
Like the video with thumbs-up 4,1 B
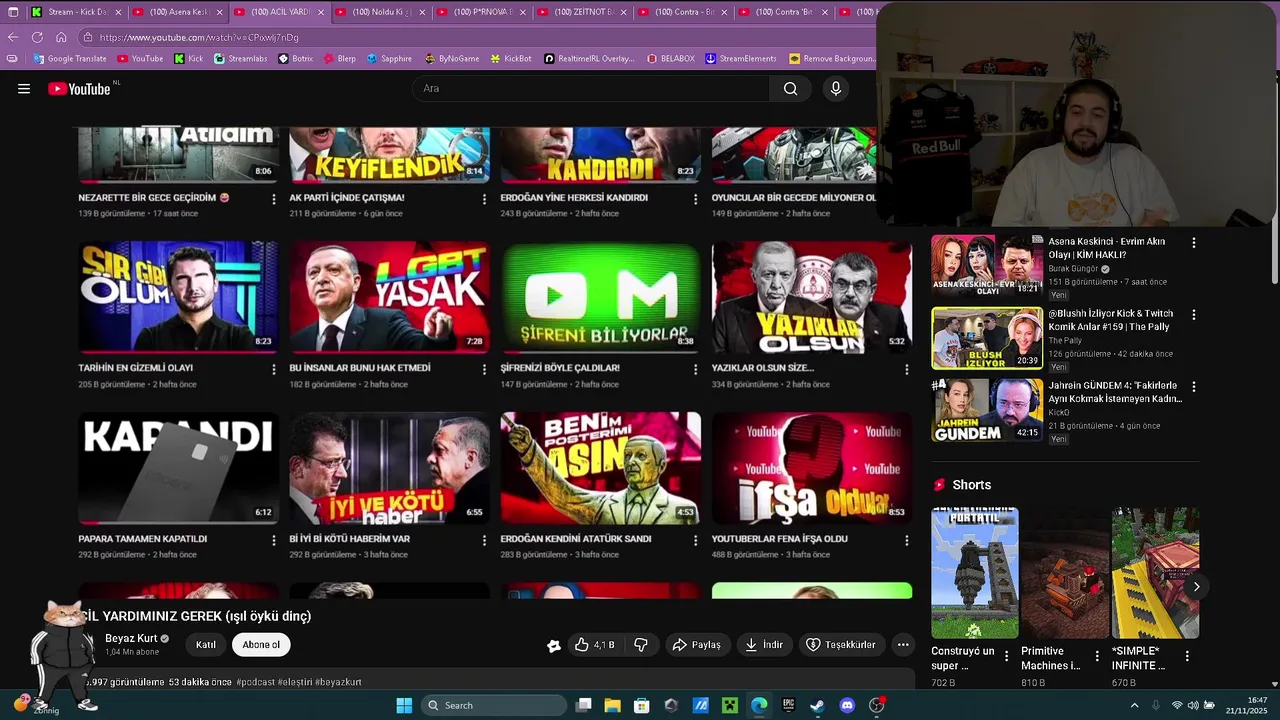[595, 645]
